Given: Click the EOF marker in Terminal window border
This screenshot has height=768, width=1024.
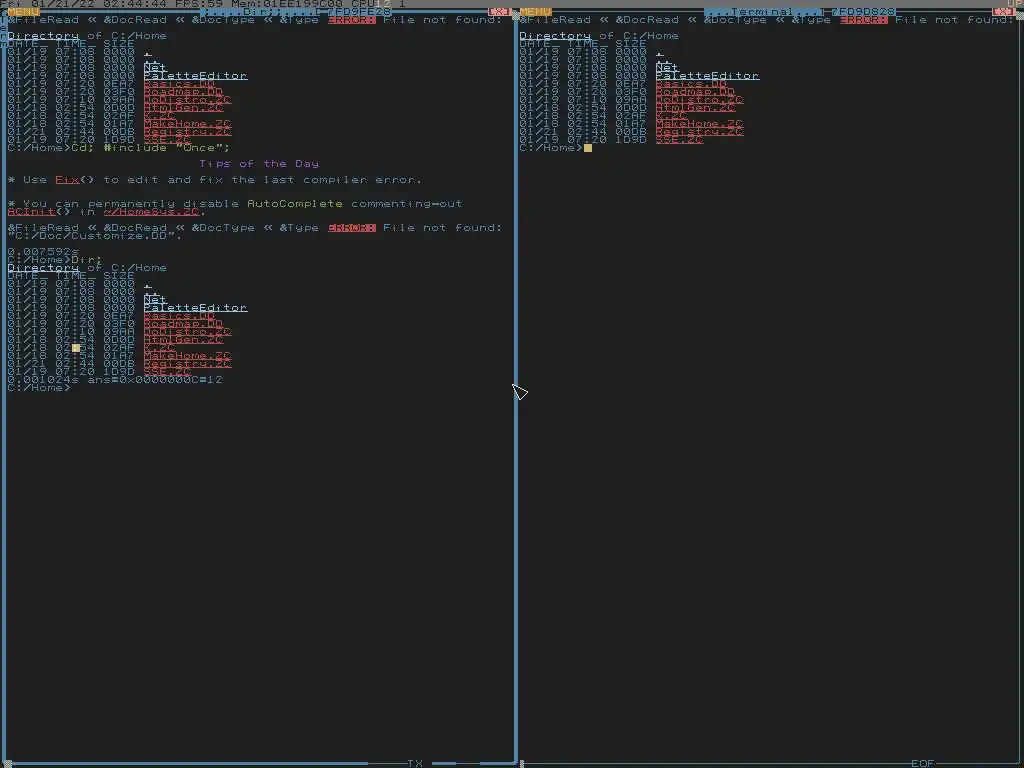Looking at the screenshot, I should (x=923, y=763).
